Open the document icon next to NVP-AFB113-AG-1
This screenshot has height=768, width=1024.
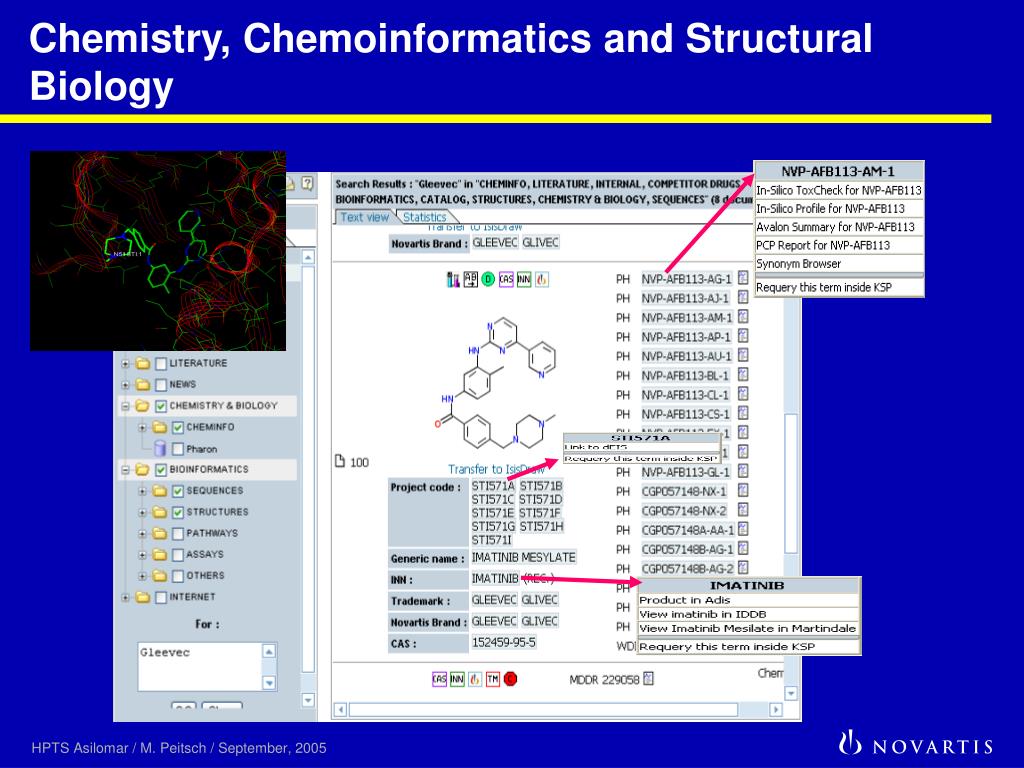click(743, 278)
